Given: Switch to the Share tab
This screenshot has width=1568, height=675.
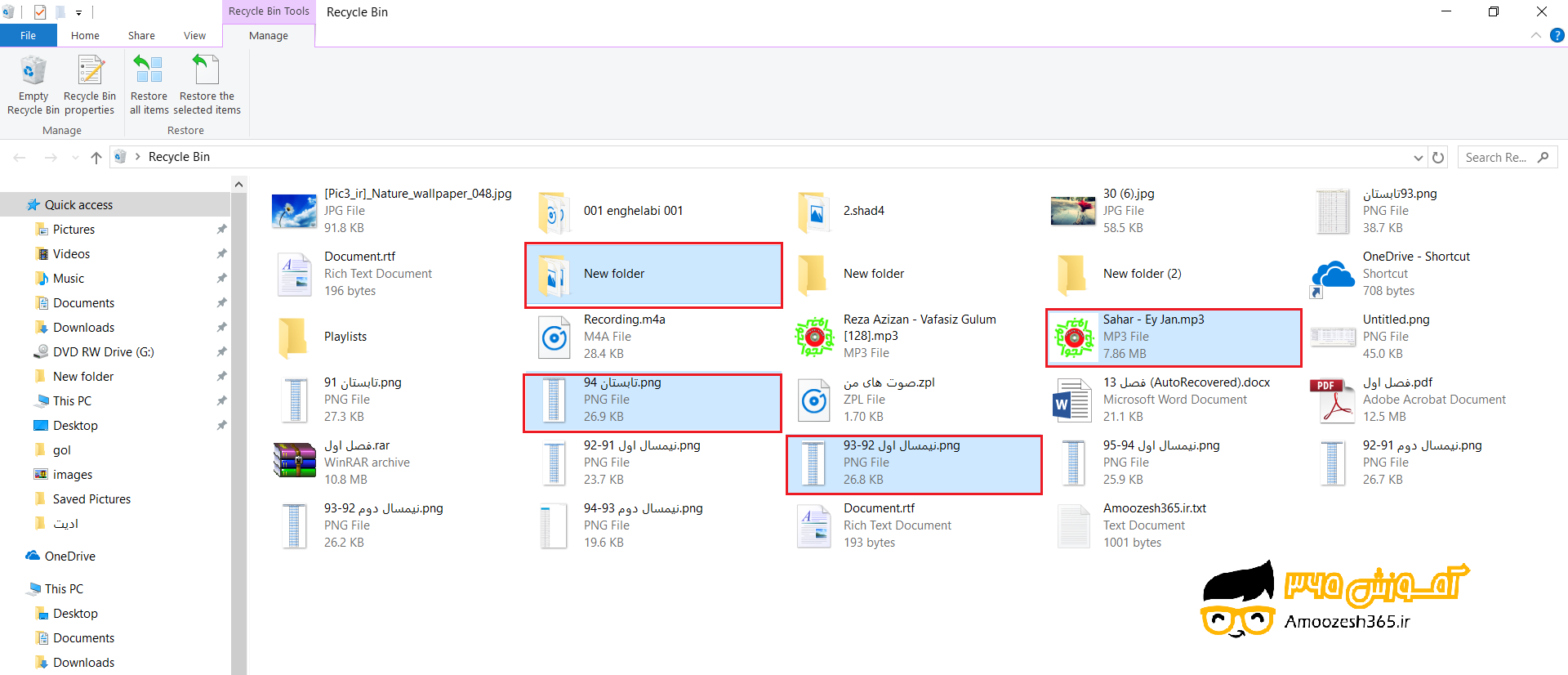Looking at the screenshot, I should (x=141, y=35).
